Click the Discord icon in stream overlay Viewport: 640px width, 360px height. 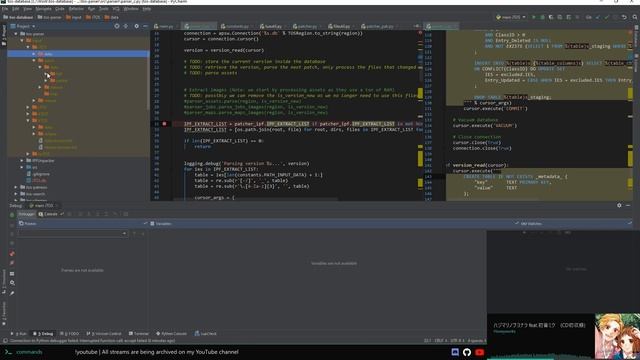pyautogui.click(x=455, y=352)
